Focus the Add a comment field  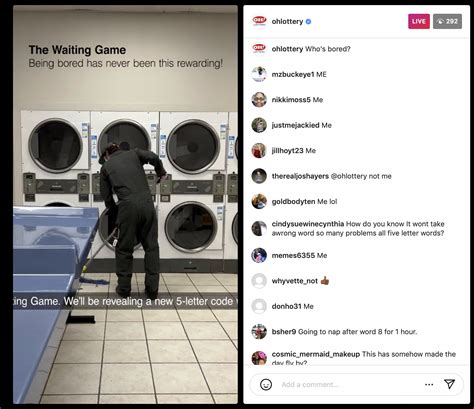pyautogui.click(x=350, y=385)
